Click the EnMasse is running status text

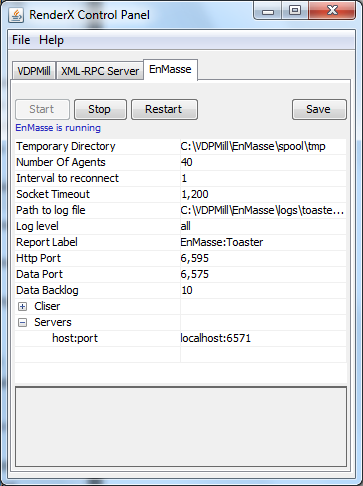[x=58, y=128]
